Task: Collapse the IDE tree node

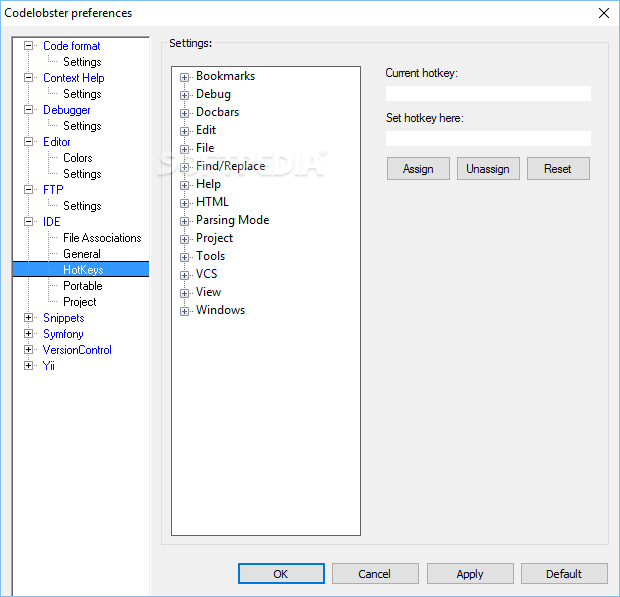Action: 28,222
